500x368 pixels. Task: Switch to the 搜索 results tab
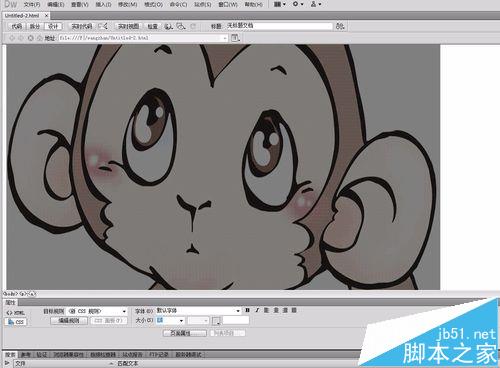[x=10, y=355]
